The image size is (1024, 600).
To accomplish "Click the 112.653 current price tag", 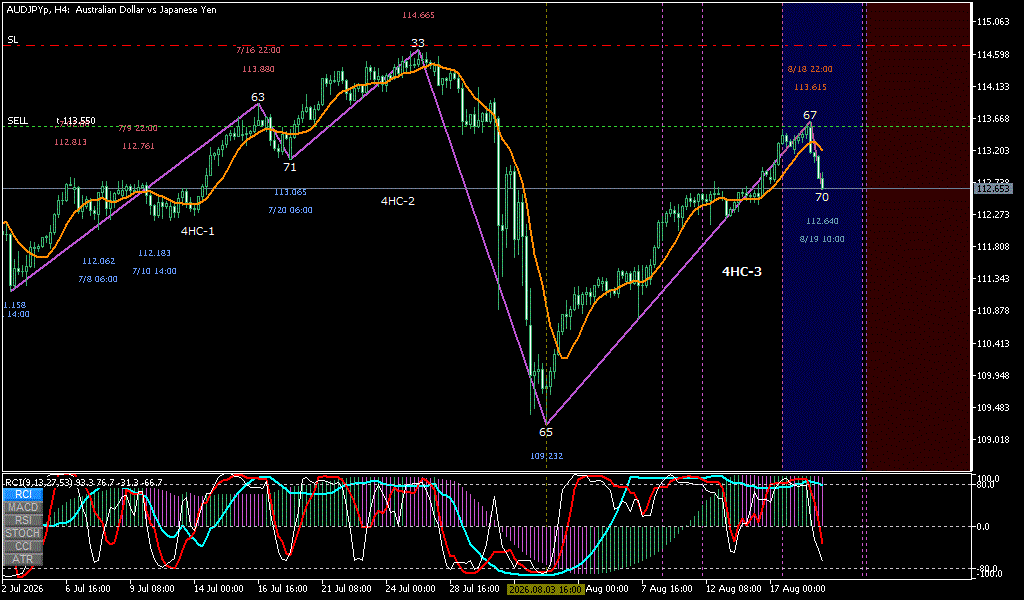I will tap(993, 189).
